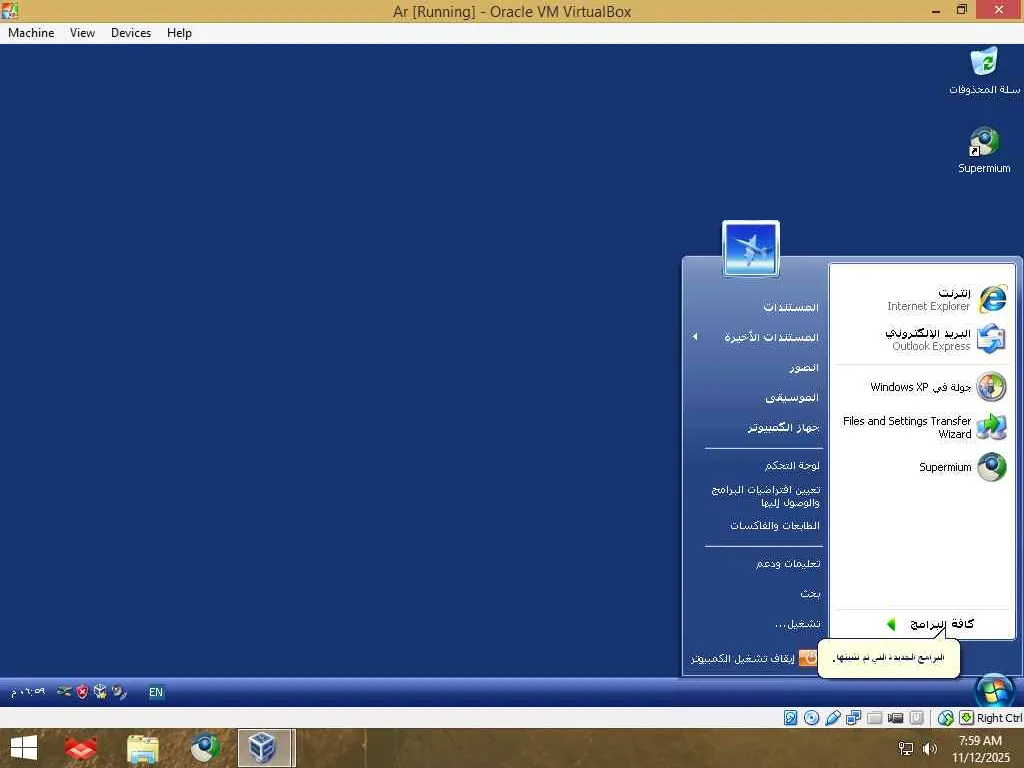
Task: Open the Devices menu
Action: coord(131,33)
